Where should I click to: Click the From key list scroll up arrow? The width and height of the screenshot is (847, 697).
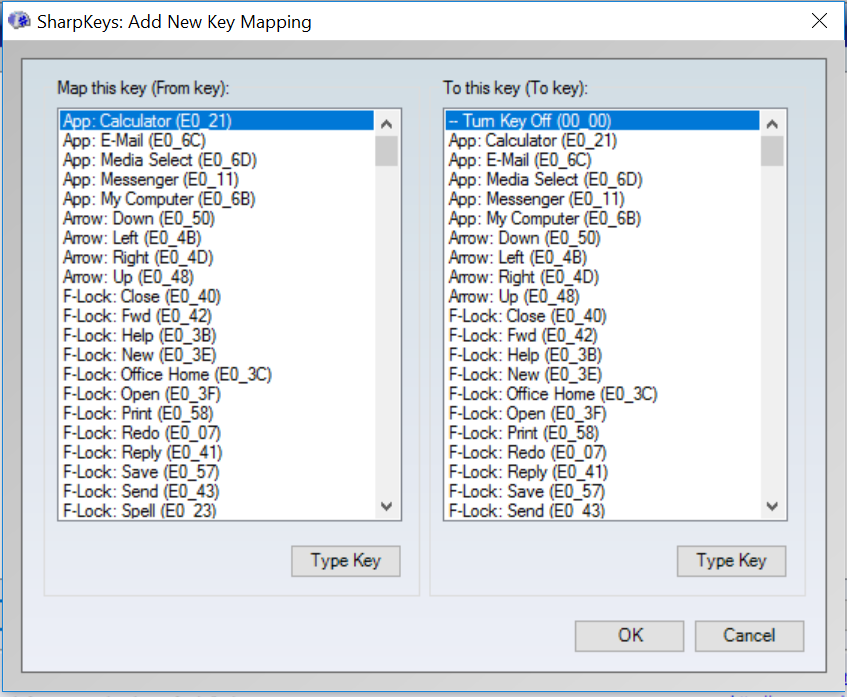click(386, 124)
